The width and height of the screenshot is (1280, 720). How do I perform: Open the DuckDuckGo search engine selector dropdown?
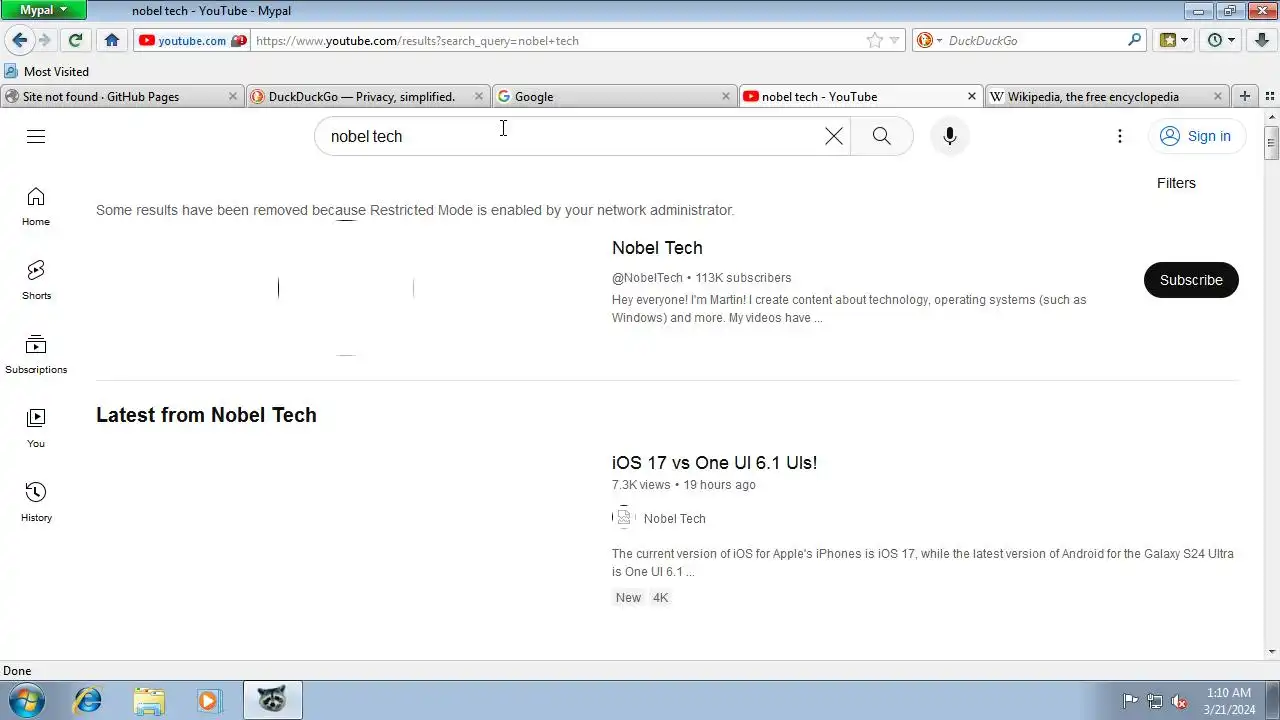pos(927,40)
